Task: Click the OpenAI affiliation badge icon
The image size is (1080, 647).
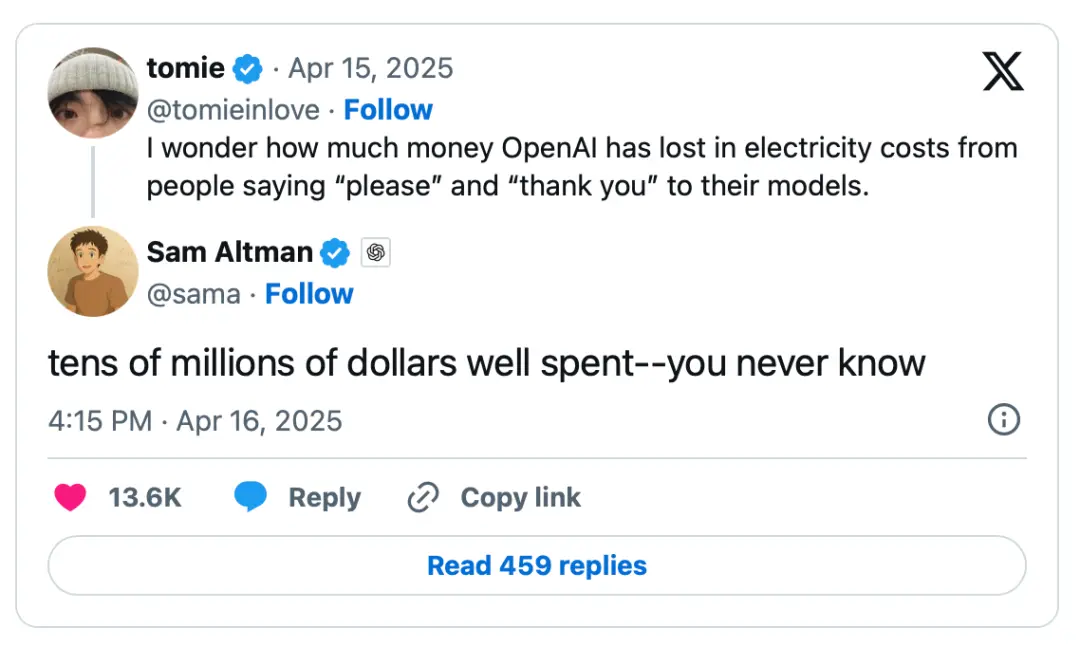Action: click(x=376, y=253)
